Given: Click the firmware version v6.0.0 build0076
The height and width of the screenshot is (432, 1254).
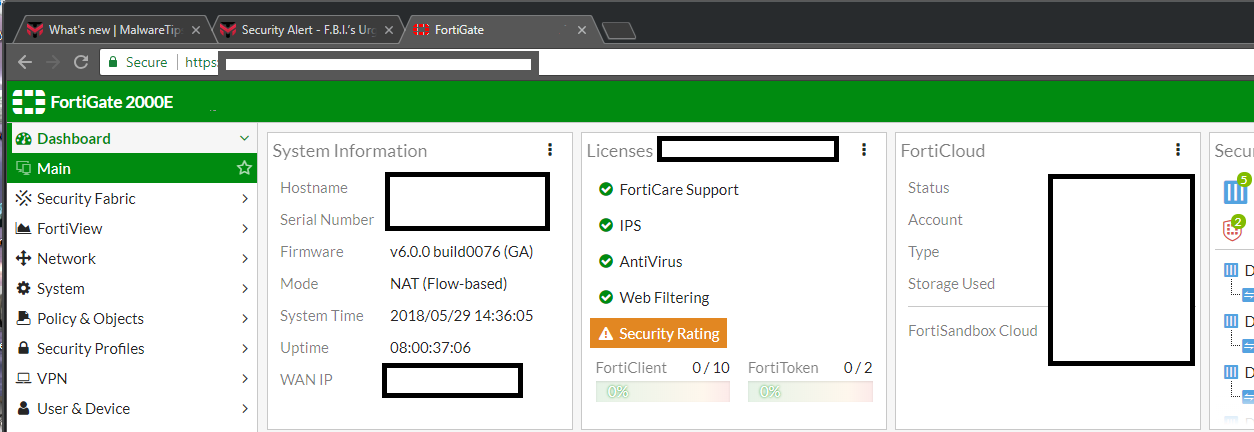Looking at the screenshot, I should pyautogui.click(x=462, y=252).
